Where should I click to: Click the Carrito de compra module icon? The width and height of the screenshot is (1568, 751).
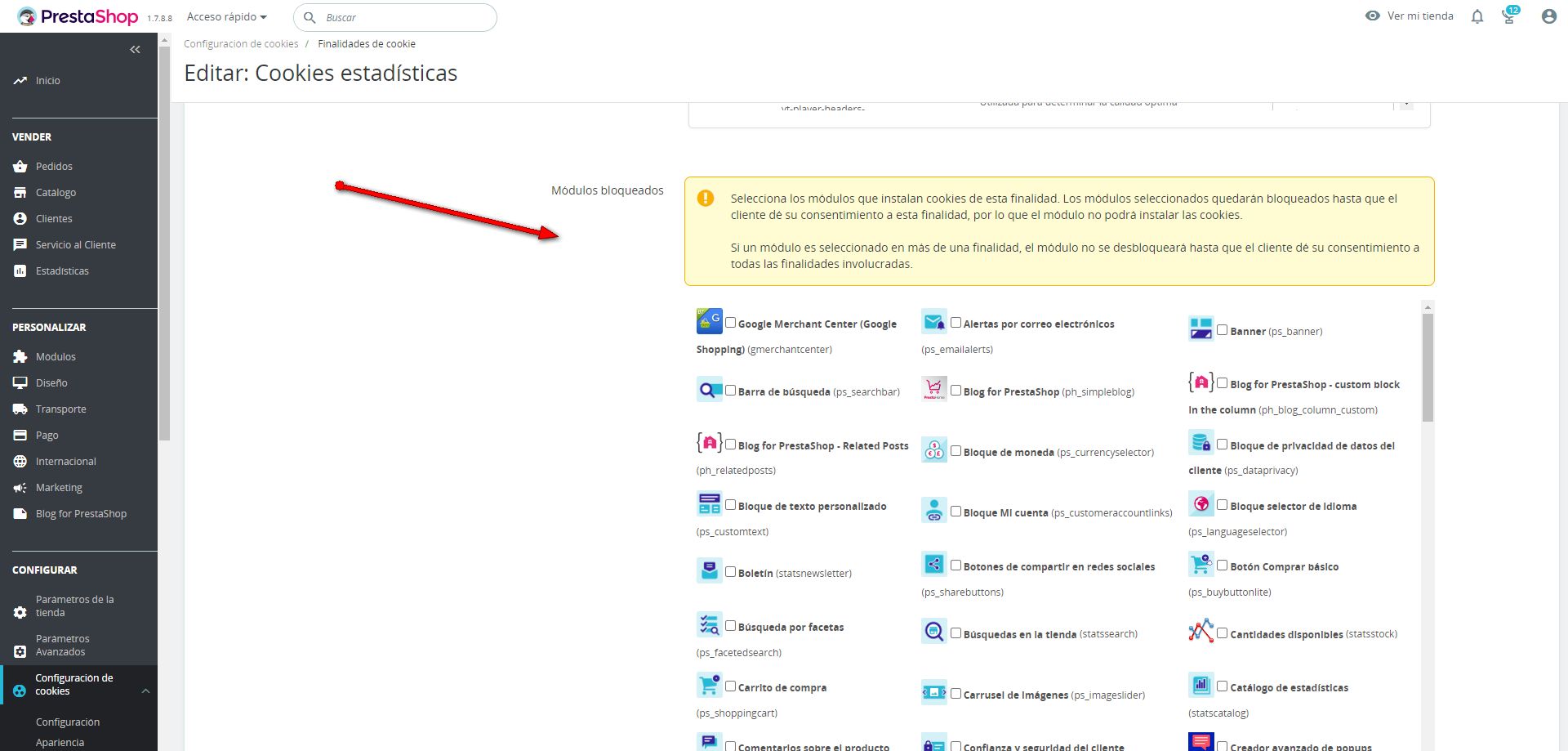pyautogui.click(x=709, y=685)
